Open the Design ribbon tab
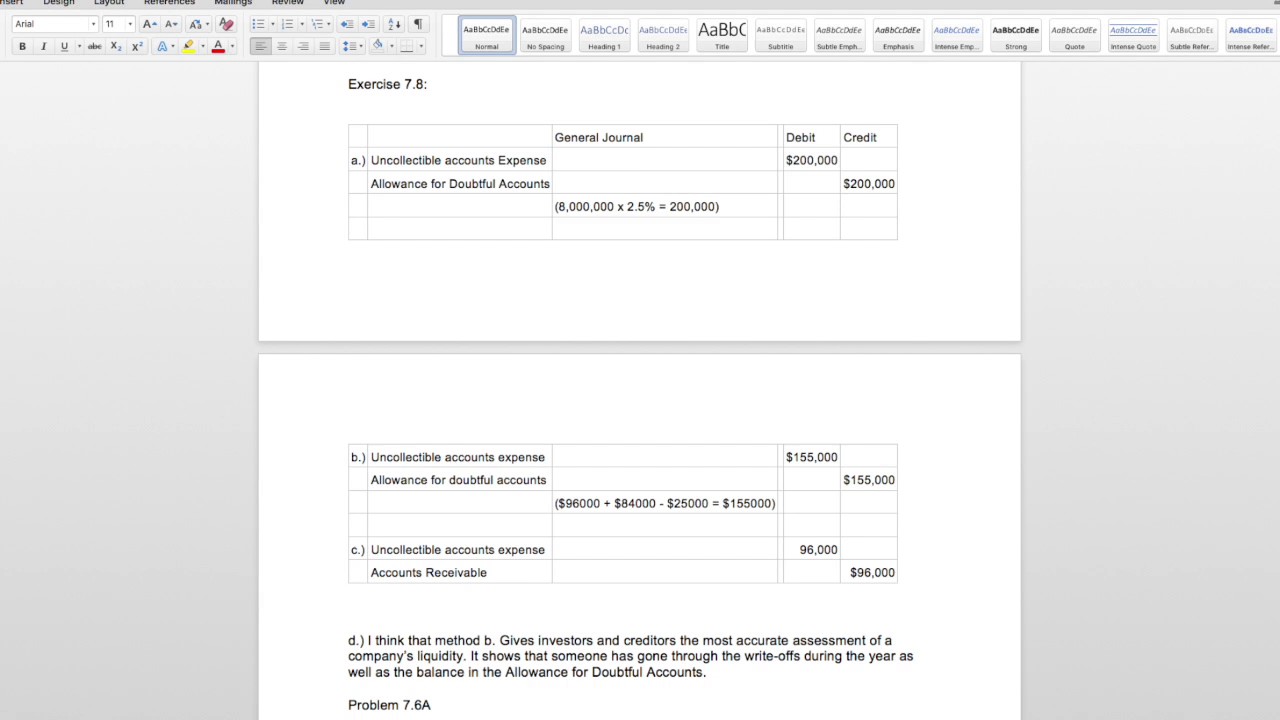Screen dimensions: 1280x720 click(59, 3)
